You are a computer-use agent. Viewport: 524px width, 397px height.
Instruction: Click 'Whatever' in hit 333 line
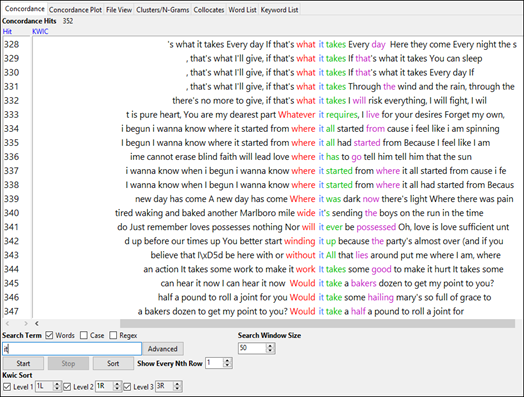(296, 115)
